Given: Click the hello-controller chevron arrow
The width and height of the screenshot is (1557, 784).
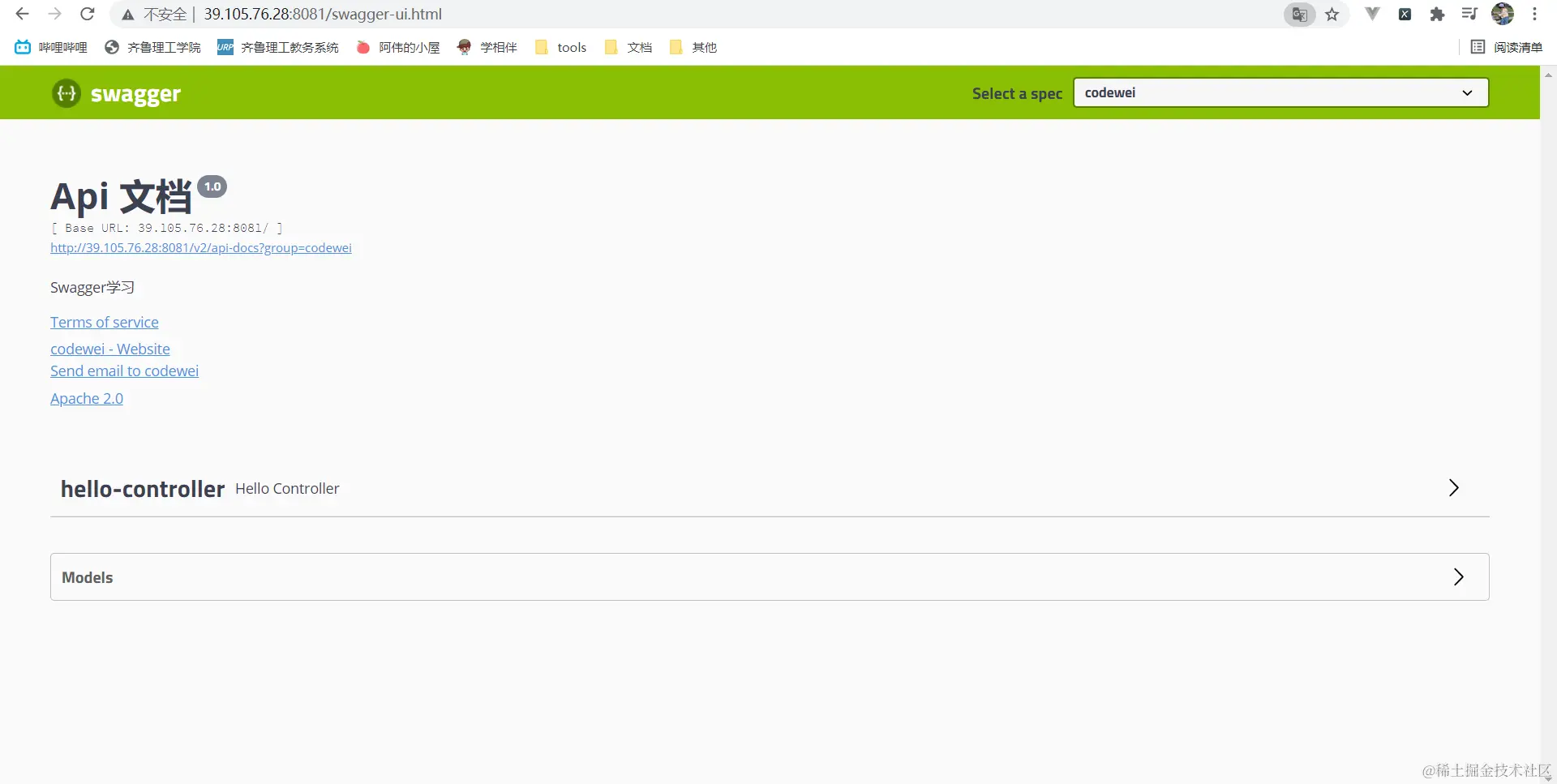Looking at the screenshot, I should (x=1453, y=487).
